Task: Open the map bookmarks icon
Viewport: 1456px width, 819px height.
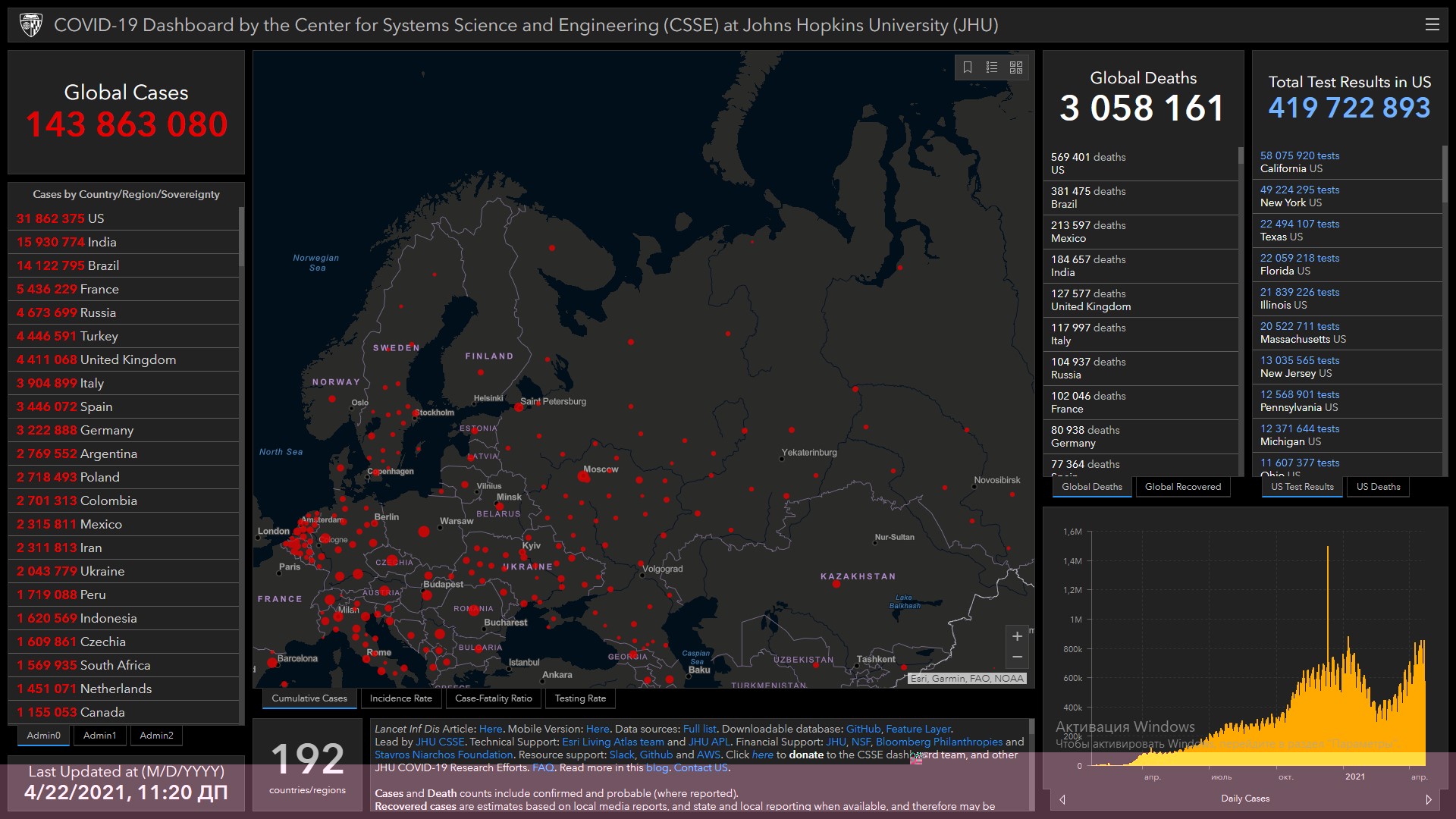Action: (x=968, y=67)
